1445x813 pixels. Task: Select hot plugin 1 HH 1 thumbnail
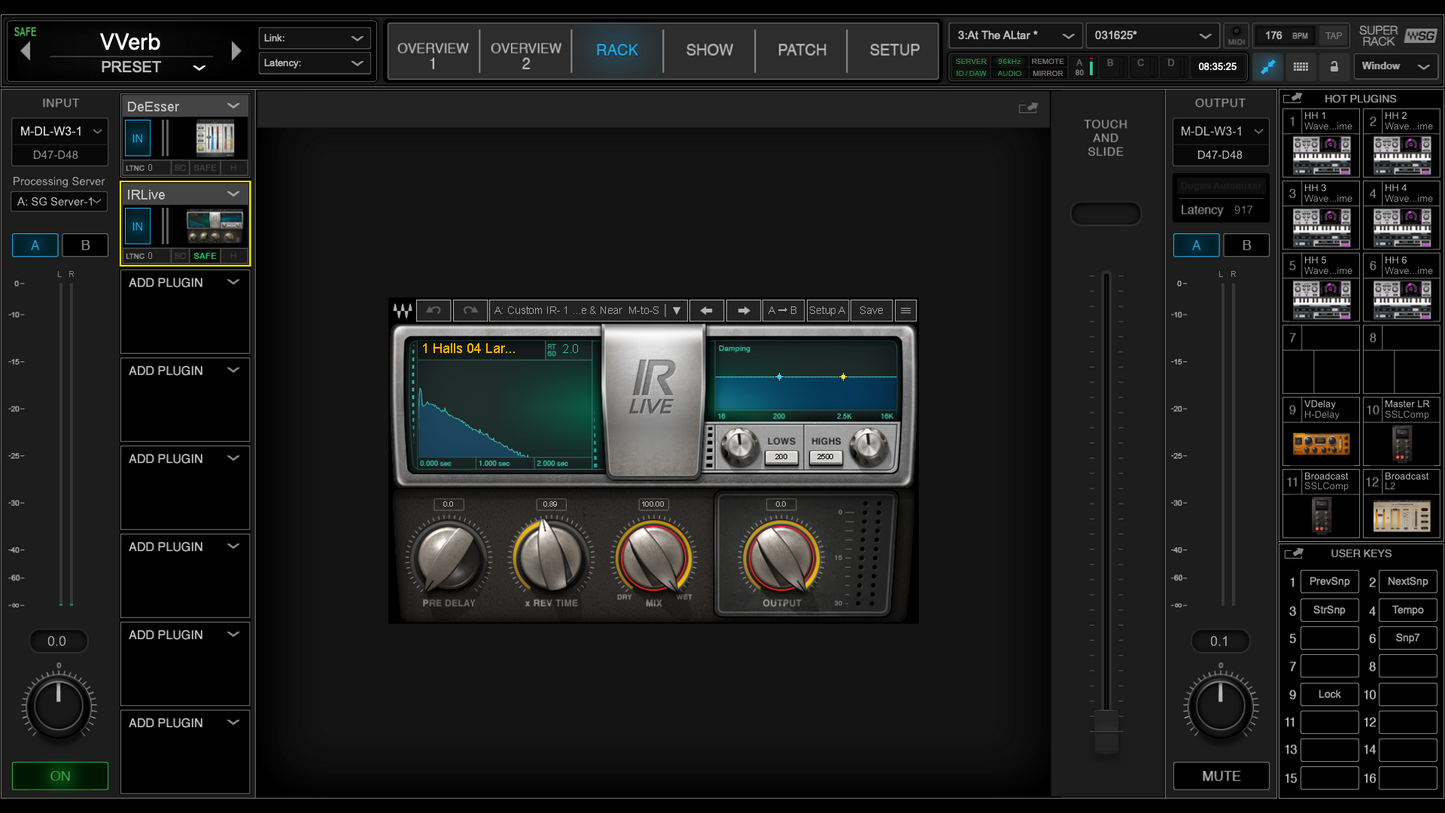tap(1321, 154)
